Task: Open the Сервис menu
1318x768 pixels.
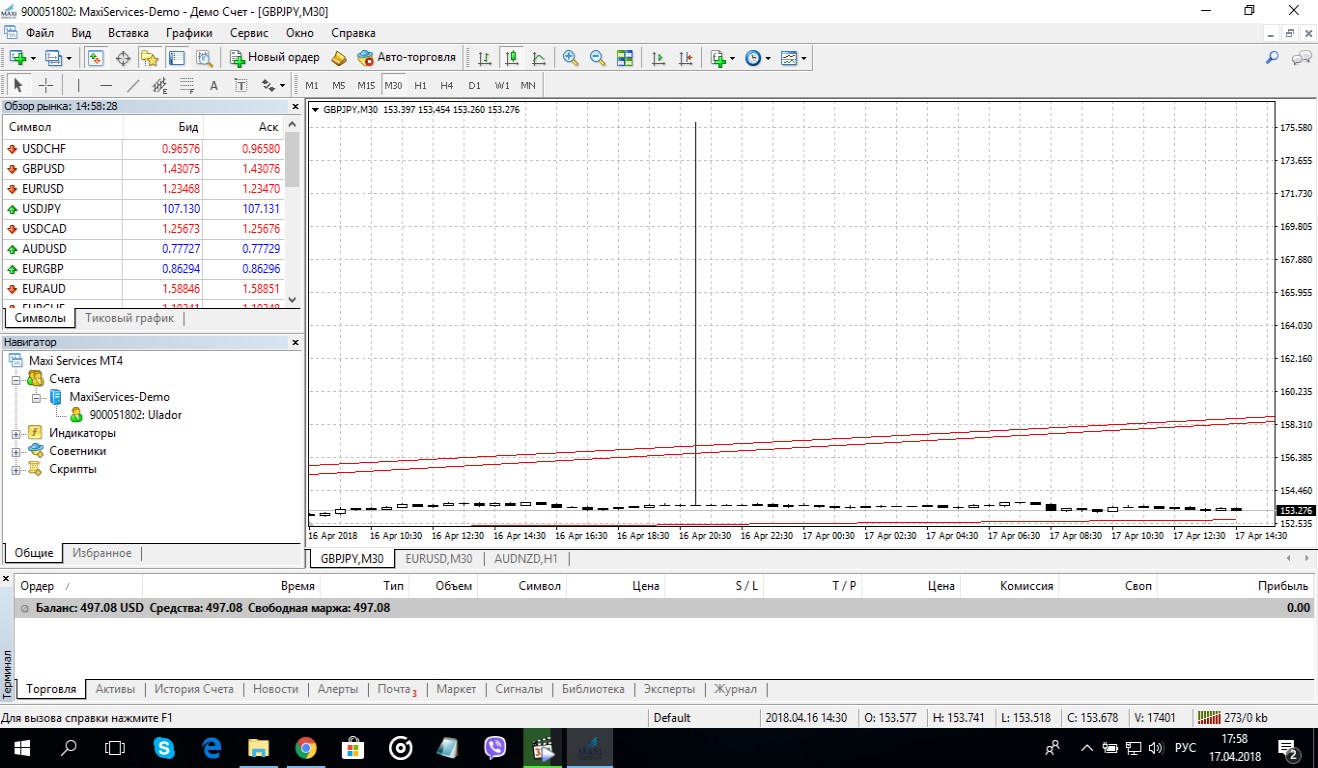Action: pyautogui.click(x=248, y=33)
